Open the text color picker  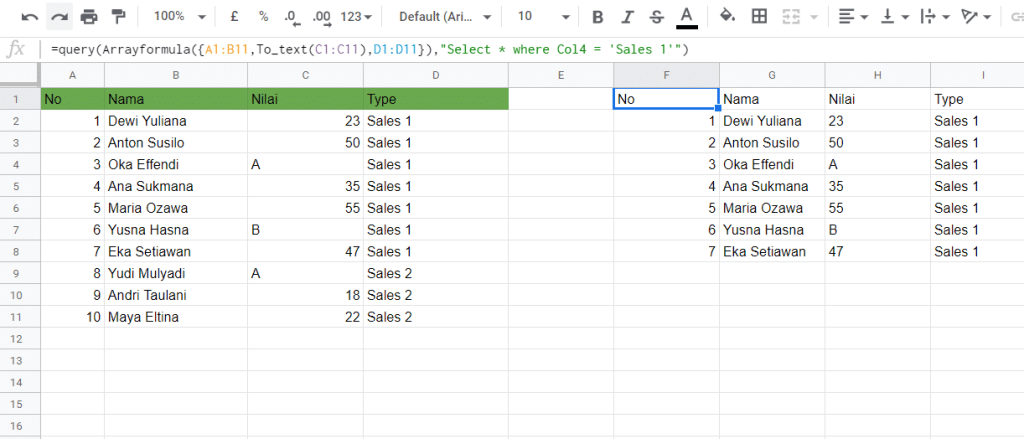pyautogui.click(x=686, y=18)
